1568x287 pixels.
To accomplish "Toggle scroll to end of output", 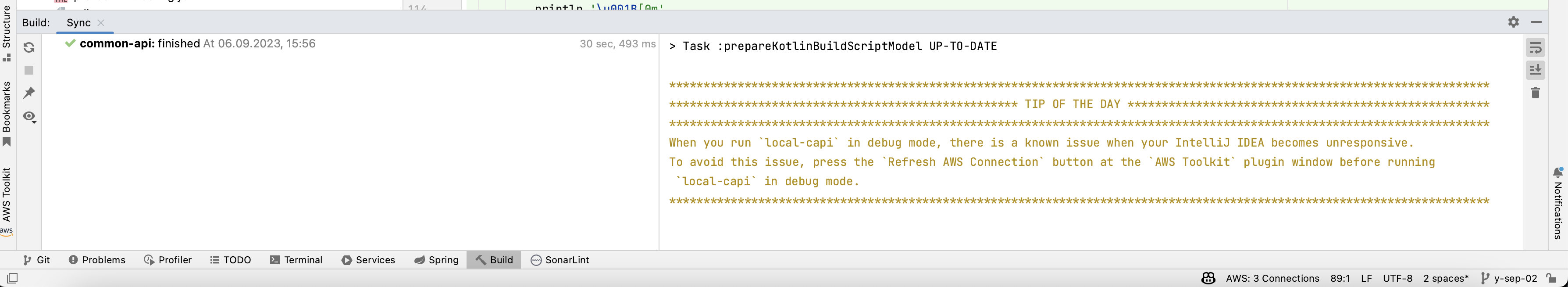I will coord(1536,70).
